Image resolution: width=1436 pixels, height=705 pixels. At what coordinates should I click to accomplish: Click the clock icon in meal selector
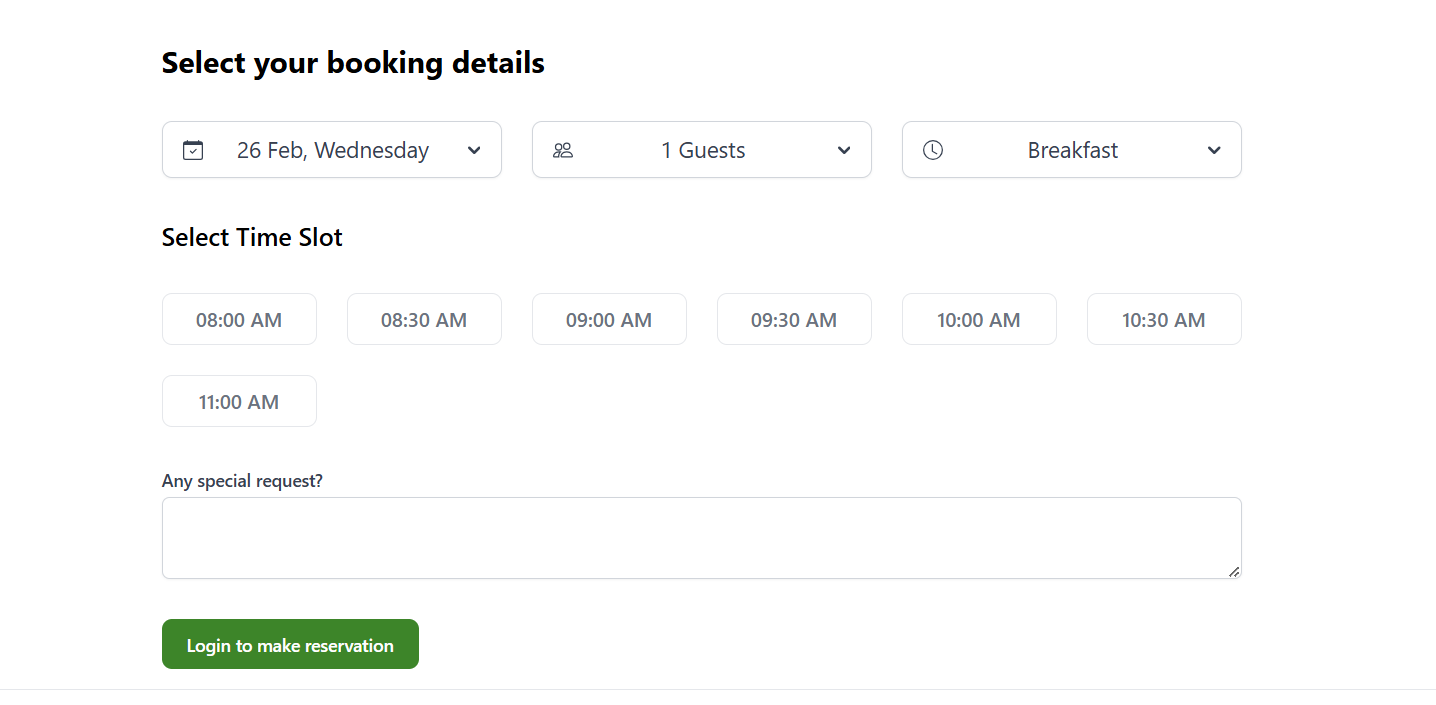(933, 150)
